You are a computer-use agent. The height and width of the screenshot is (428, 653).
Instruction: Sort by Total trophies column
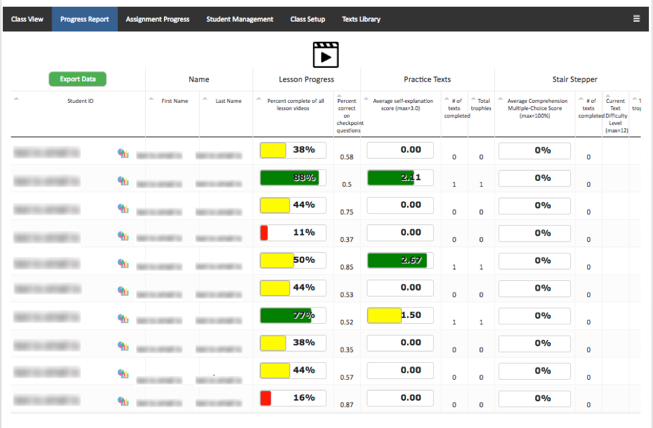[x=474, y=99]
